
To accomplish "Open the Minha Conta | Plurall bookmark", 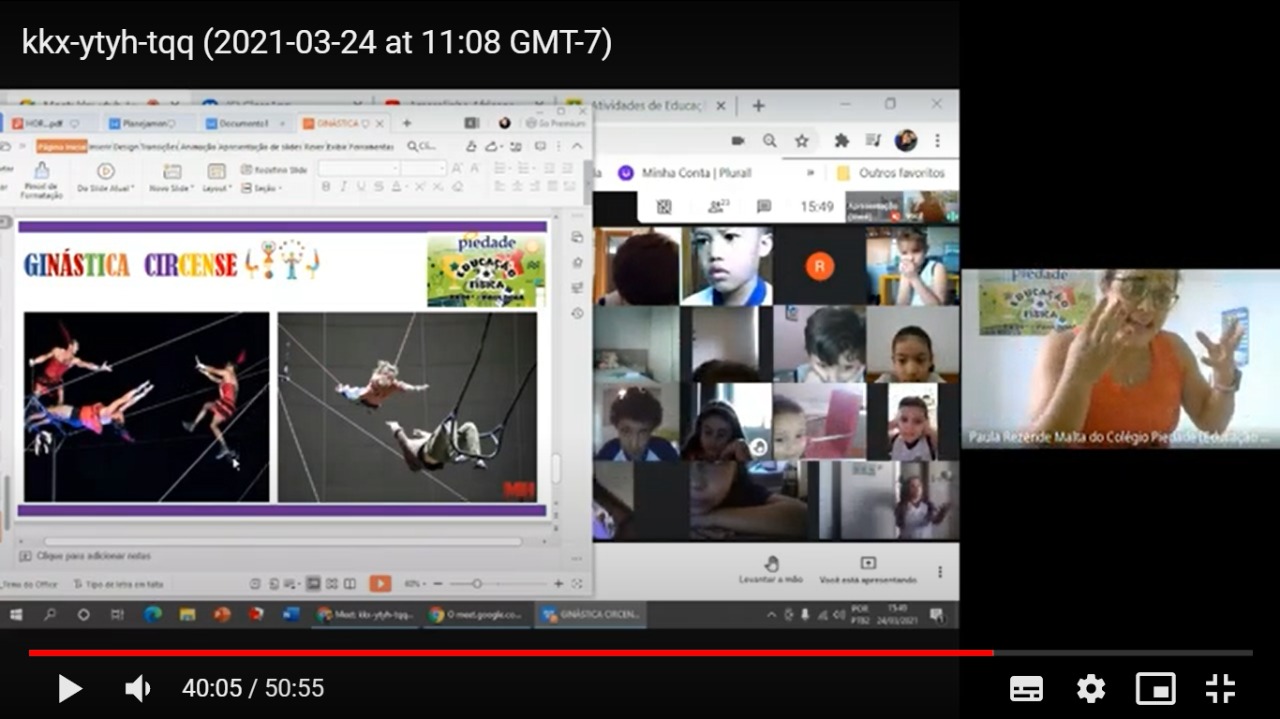I will 685,173.
